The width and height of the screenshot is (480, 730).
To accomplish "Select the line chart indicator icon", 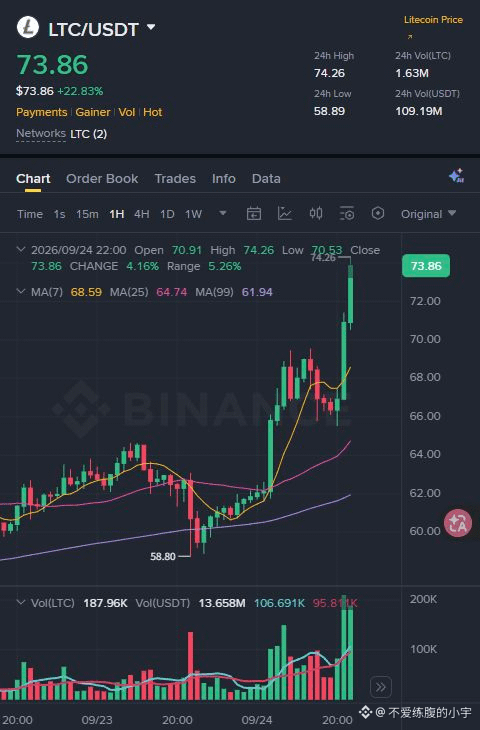I will (x=284, y=214).
